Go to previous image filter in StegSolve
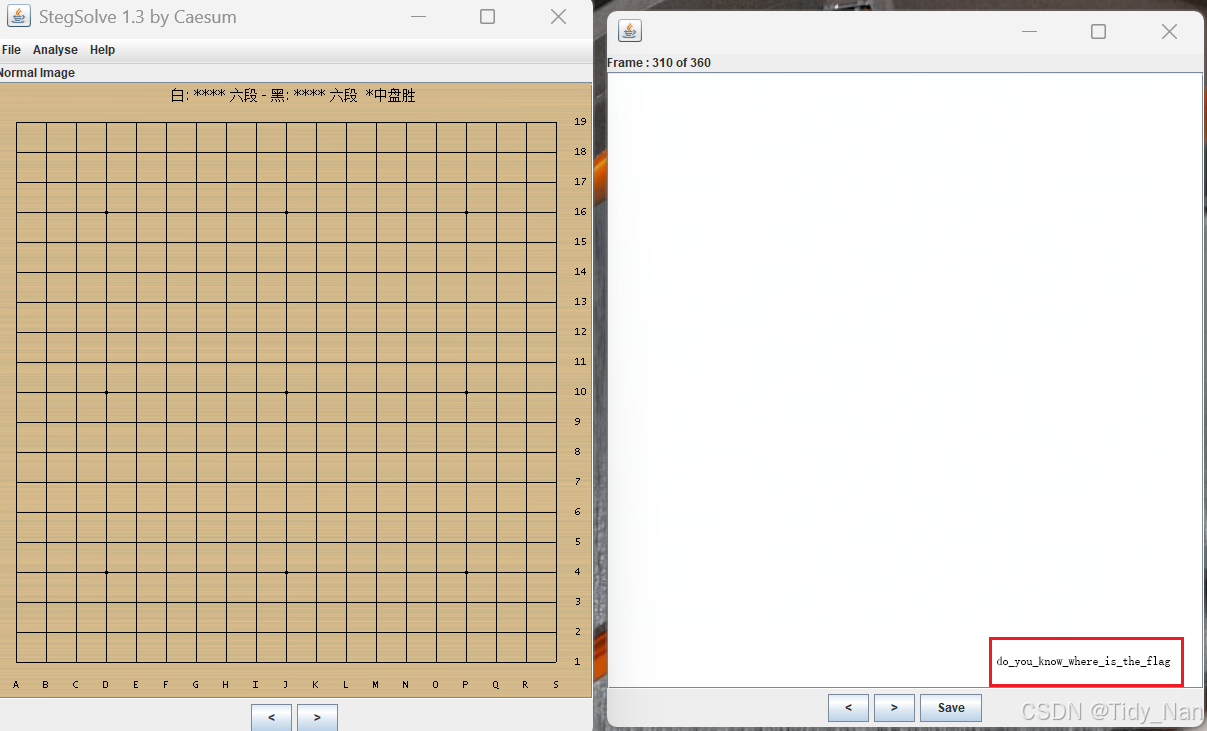 (x=271, y=717)
